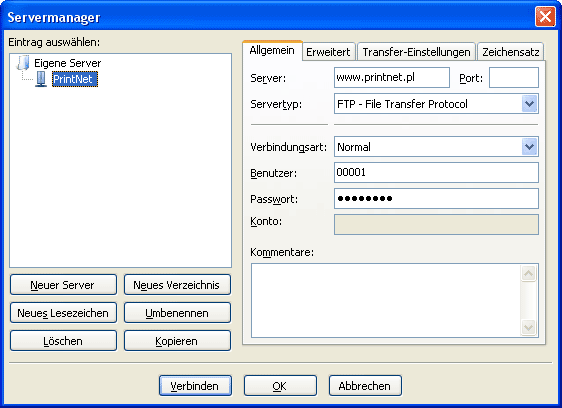562x408 pixels.
Task: Select the Allgemein tab
Action: click(x=272, y=51)
